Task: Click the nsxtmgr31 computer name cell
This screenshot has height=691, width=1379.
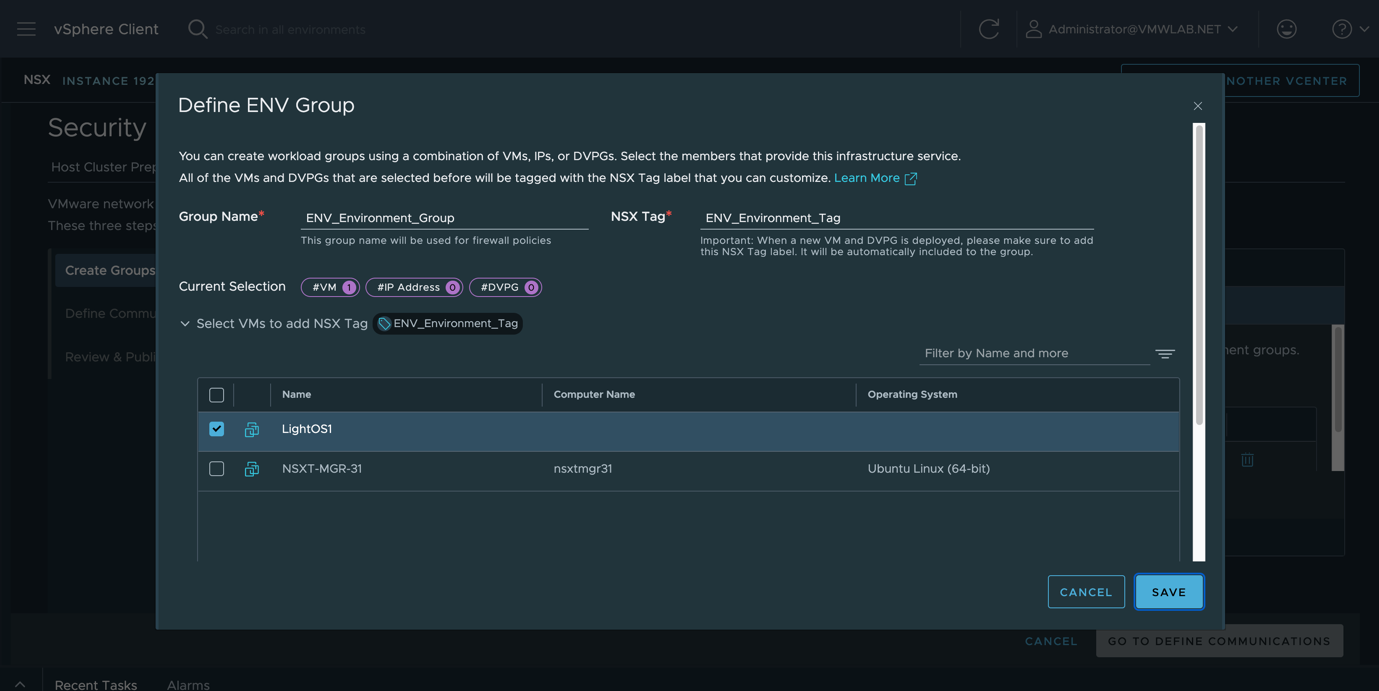Action: pyautogui.click(x=583, y=469)
